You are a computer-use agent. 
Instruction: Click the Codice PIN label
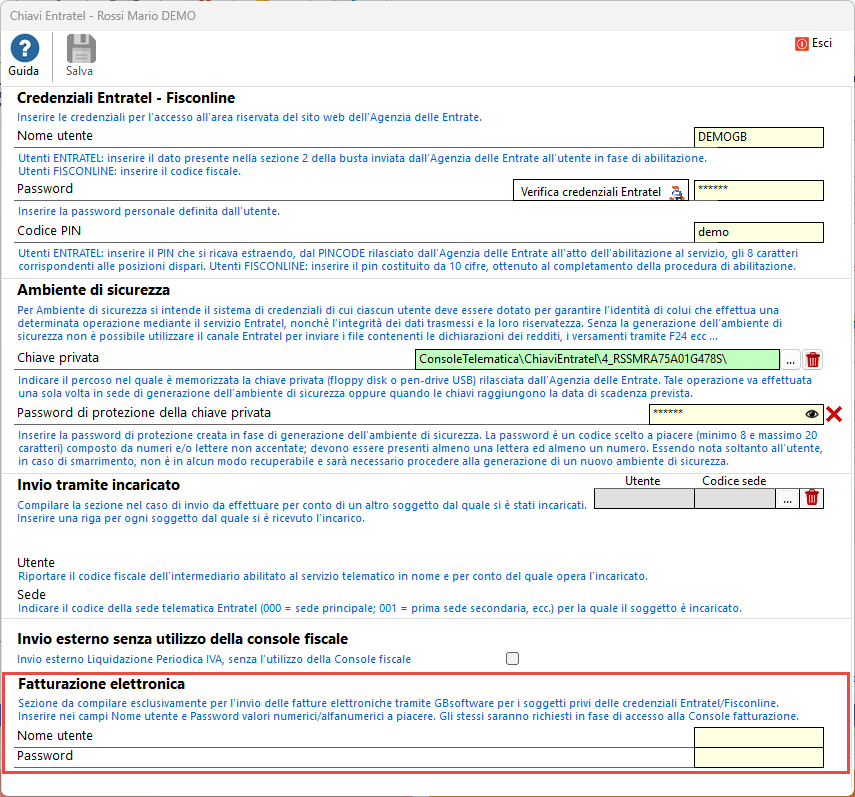coord(49,231)
